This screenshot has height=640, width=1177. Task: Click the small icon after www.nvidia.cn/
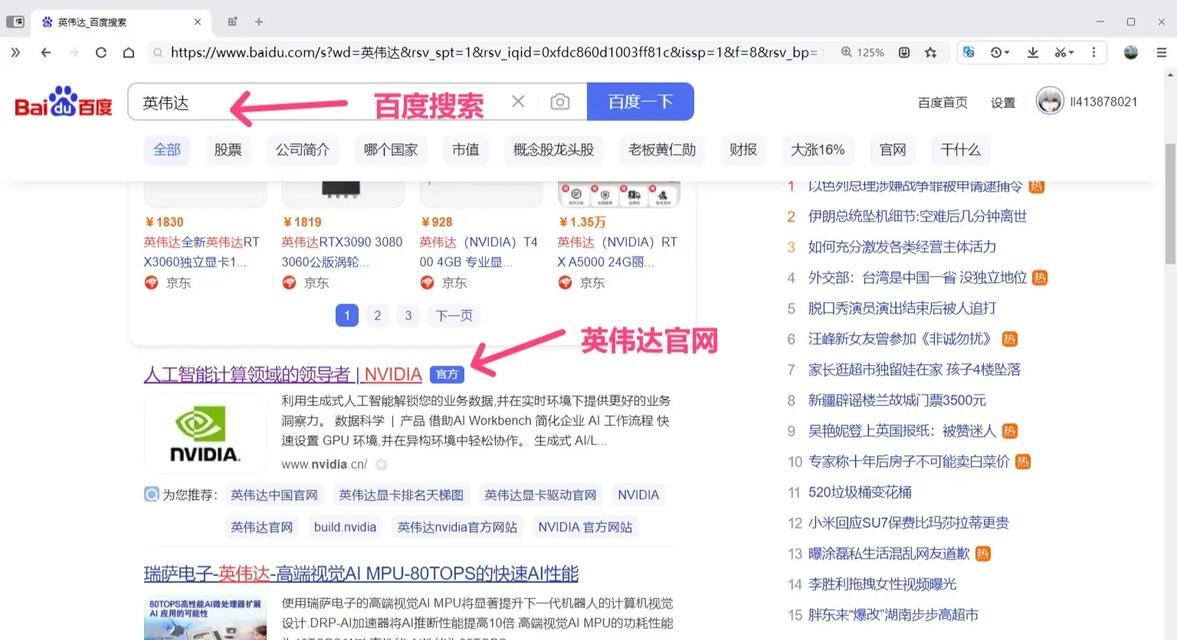pos(381,464)
